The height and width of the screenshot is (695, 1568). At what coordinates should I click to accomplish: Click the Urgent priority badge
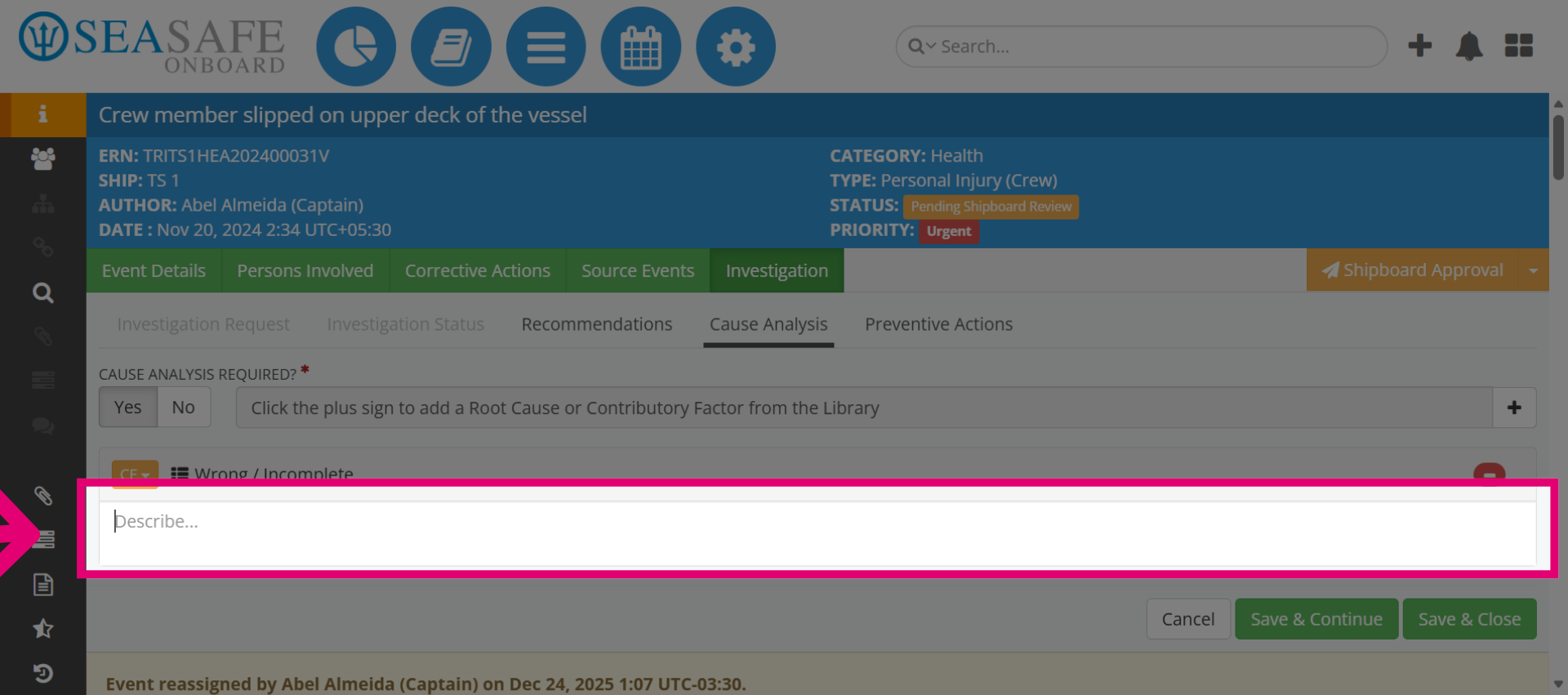[949, 231]
